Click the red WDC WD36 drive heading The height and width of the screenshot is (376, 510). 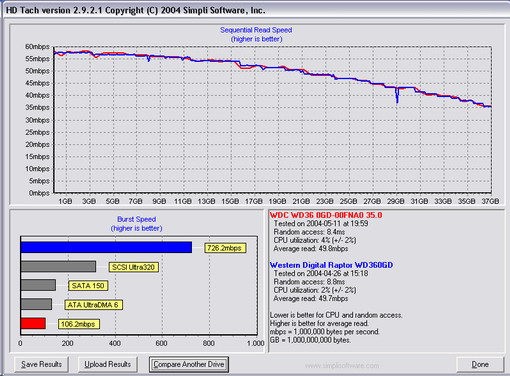[326, 215]
